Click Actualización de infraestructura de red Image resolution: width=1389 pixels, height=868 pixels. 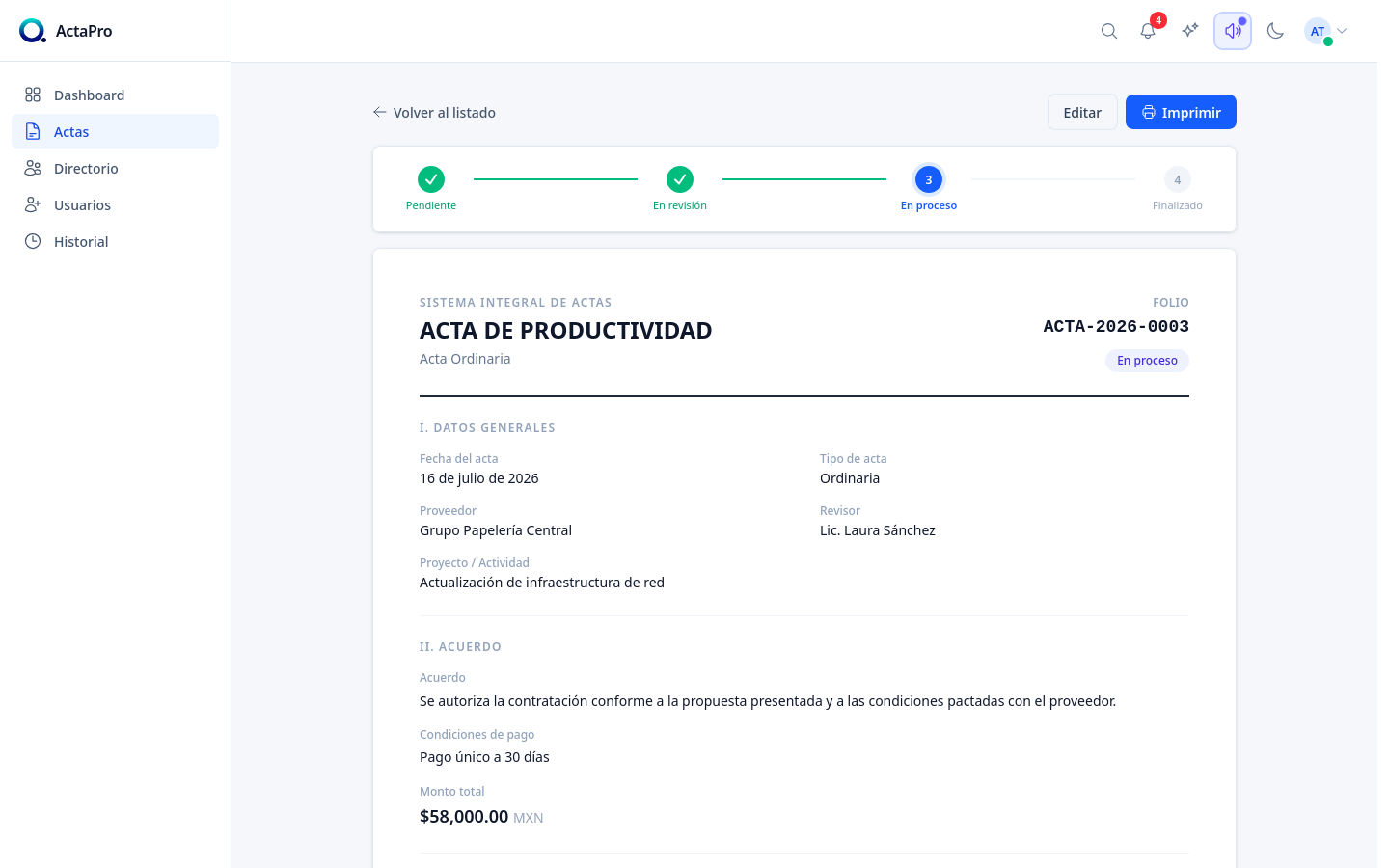[x=542, y=583]
